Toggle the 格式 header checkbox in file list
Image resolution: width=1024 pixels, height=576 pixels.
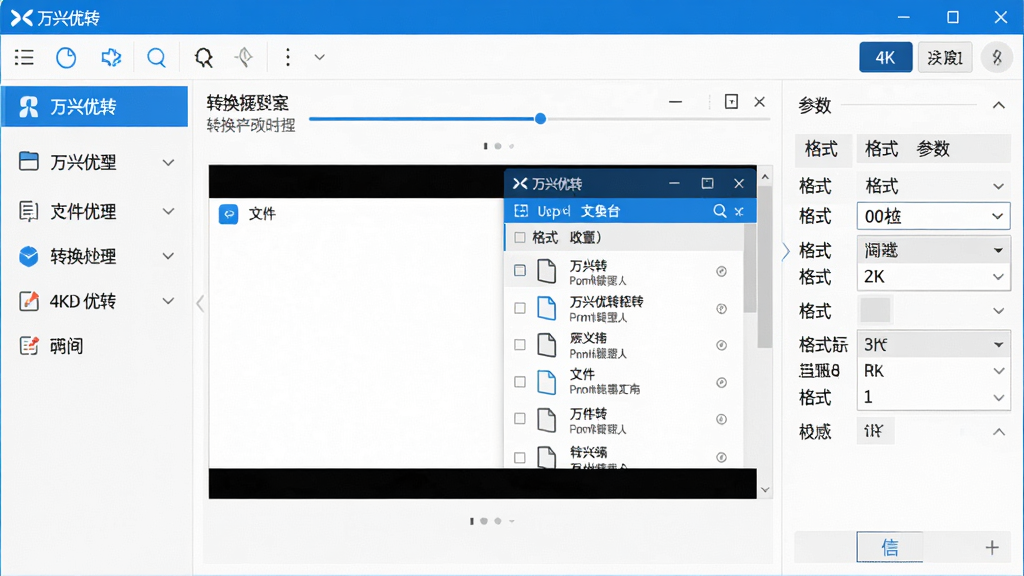coord(520,238)
